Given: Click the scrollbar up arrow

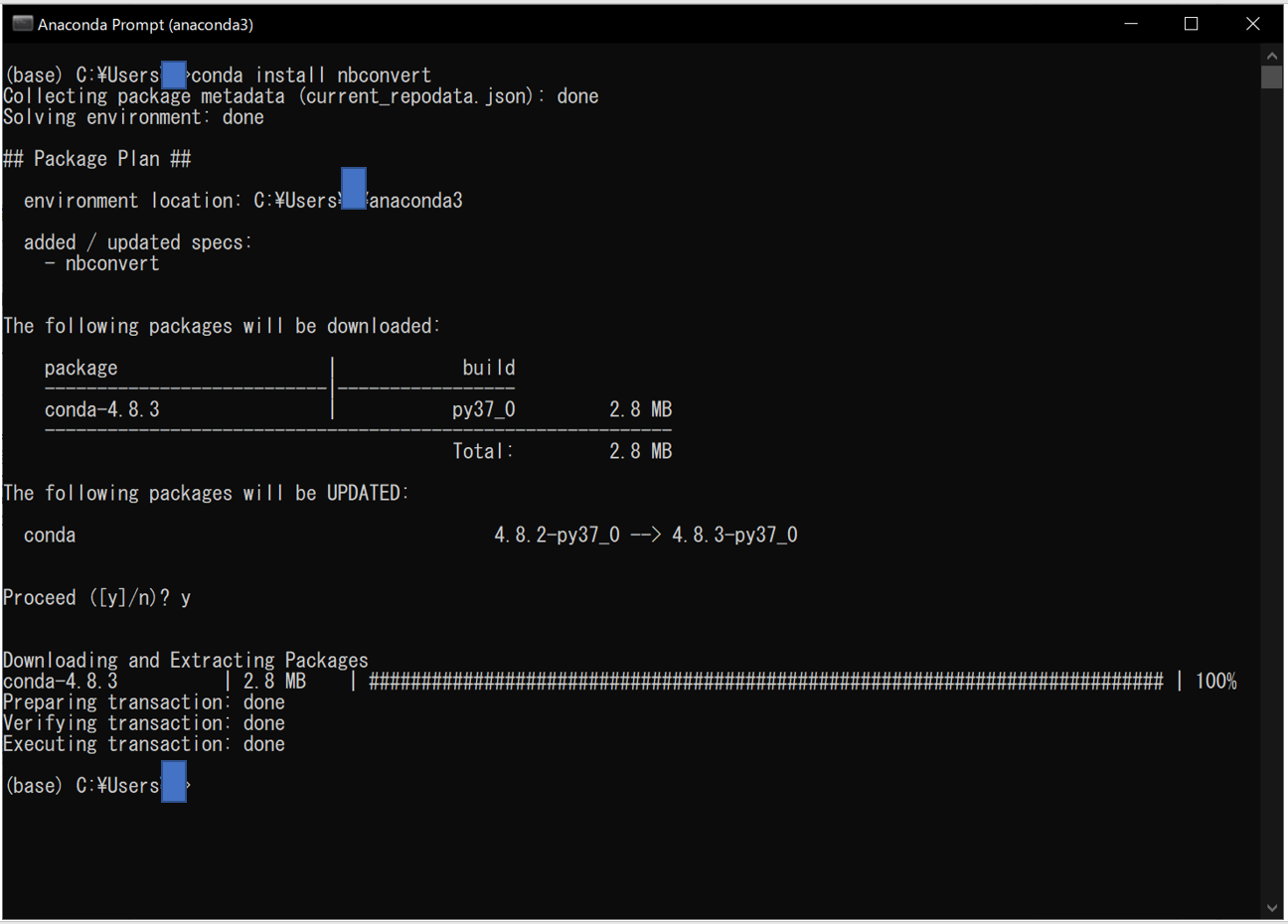Looking at the screenshot, I should [1272, 55].
